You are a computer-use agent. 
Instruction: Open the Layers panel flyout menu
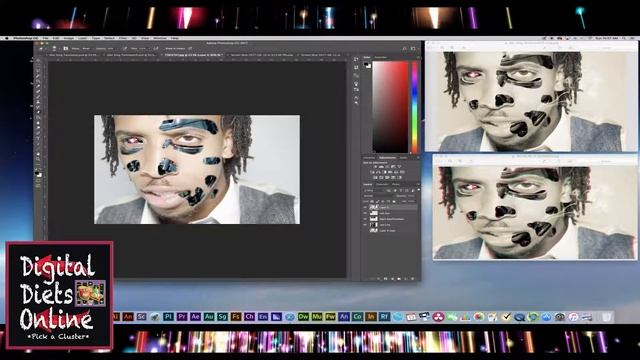418,184
